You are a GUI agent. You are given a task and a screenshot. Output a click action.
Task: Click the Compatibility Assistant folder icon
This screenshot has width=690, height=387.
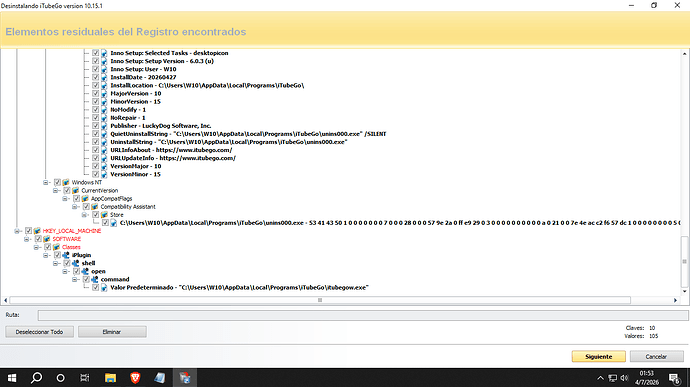coord(95,206)
